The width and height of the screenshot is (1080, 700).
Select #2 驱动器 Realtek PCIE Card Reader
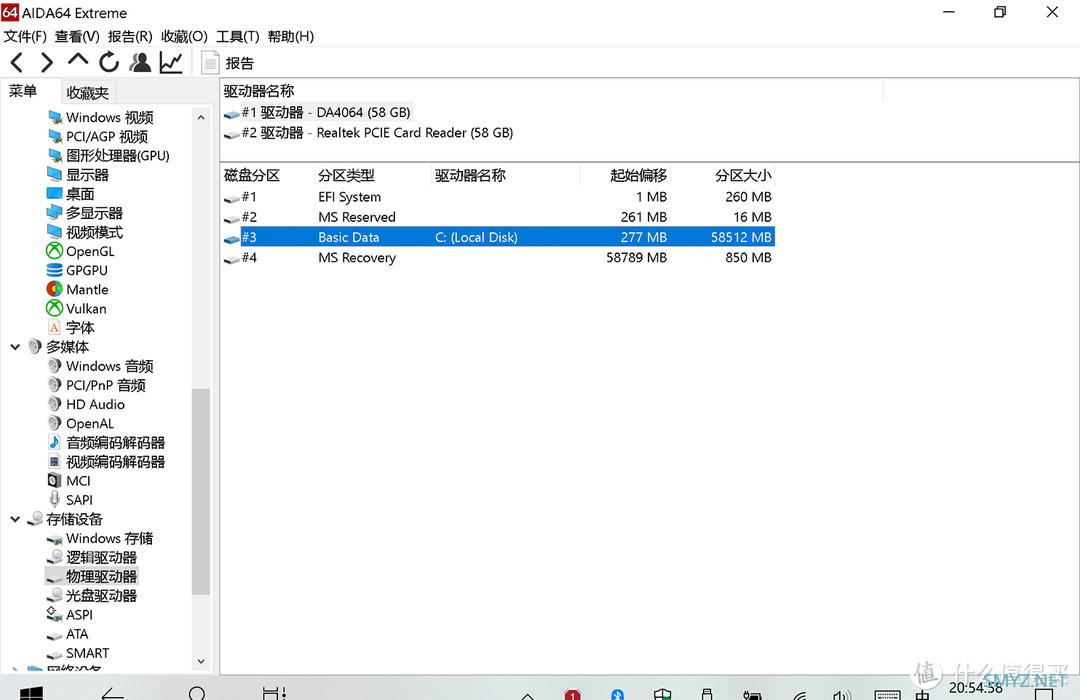tap(369, 133)
